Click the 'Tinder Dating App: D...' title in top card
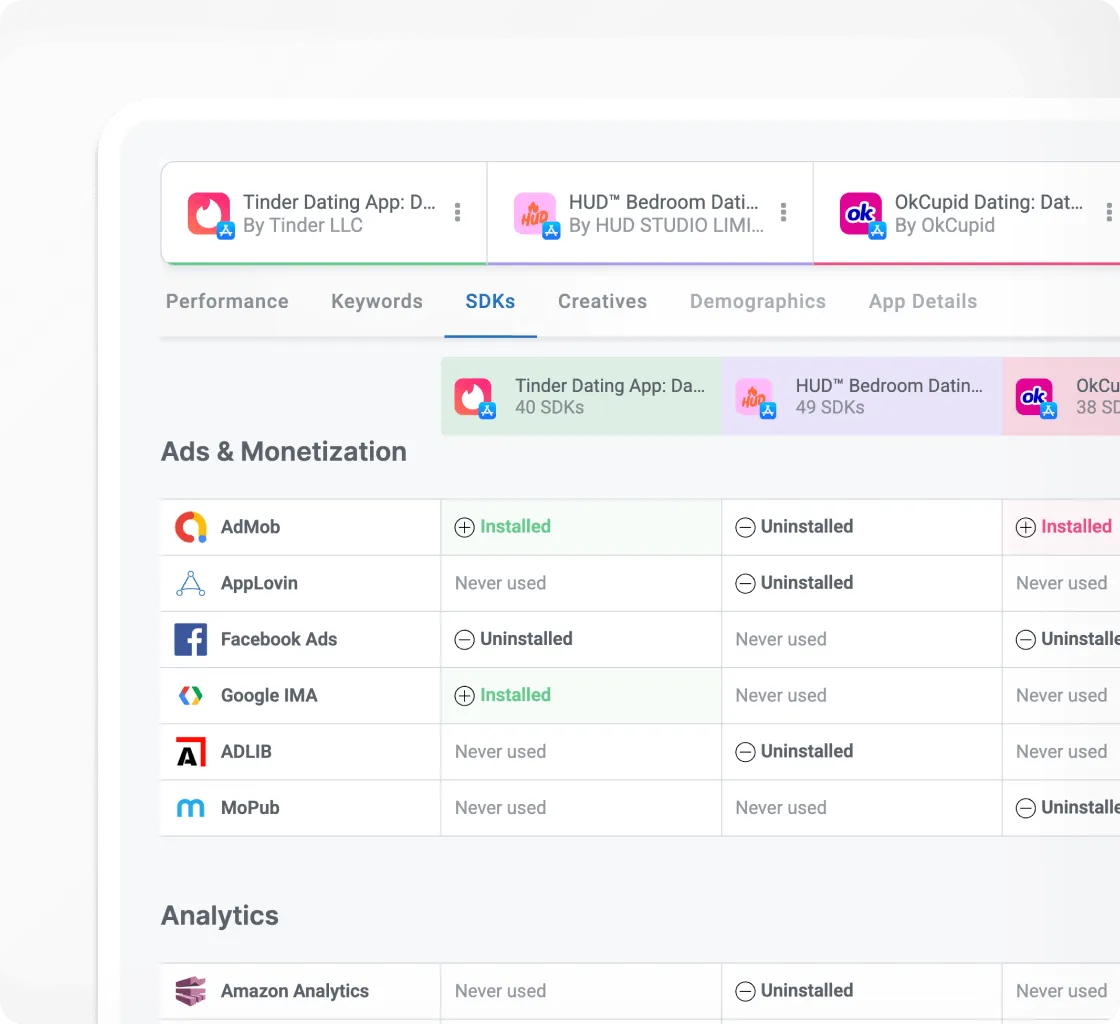 point(339,202)
